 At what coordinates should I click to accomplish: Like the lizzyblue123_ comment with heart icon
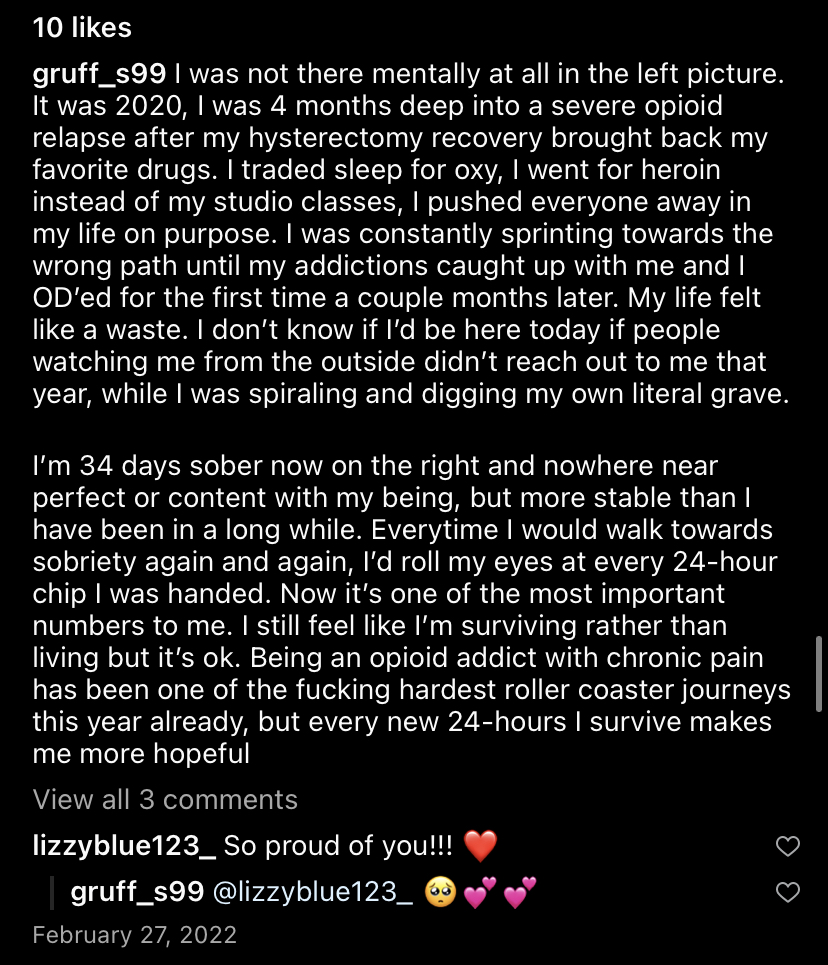(x=788, y=847)
